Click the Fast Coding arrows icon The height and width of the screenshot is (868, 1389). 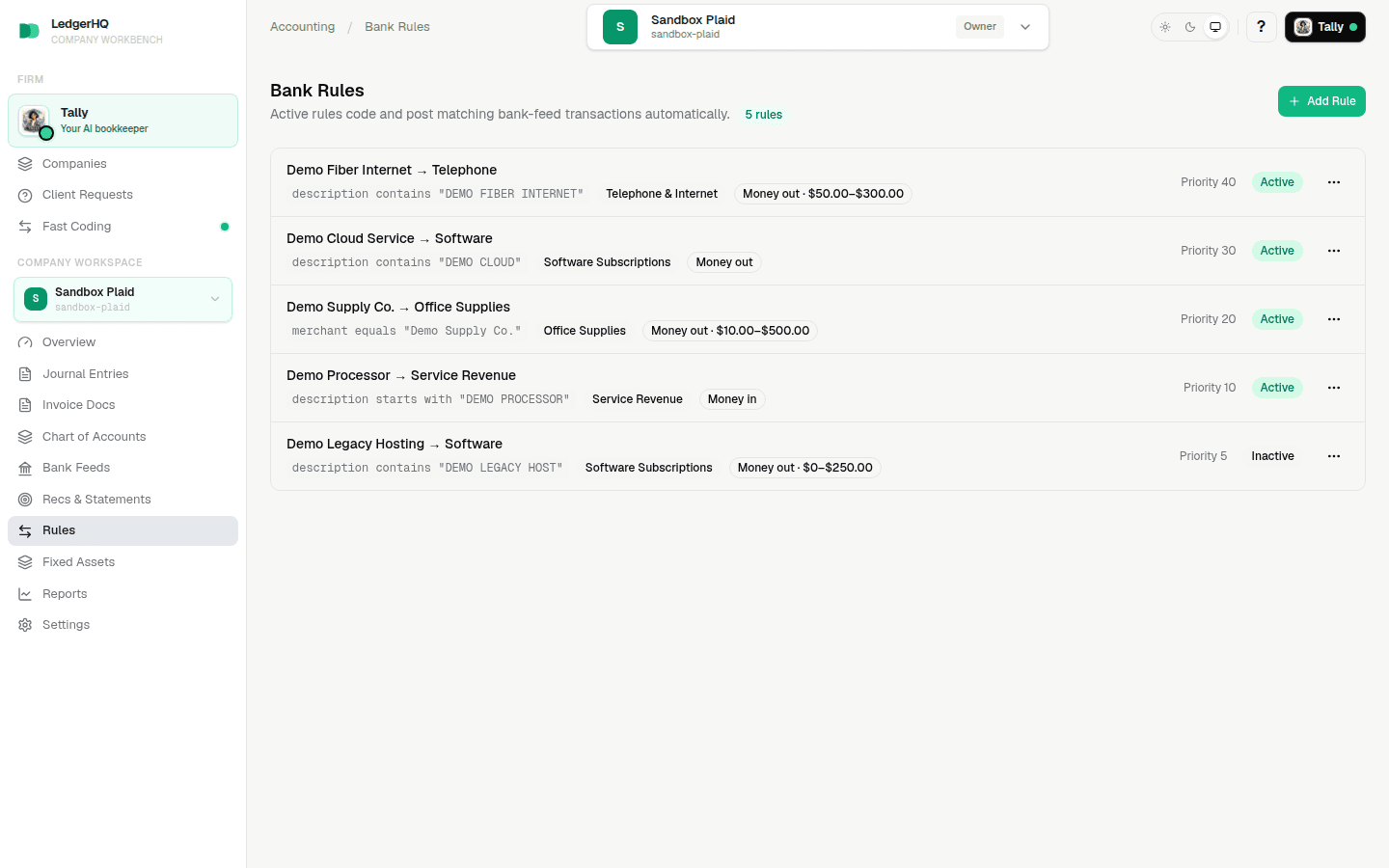pos(25,227)
